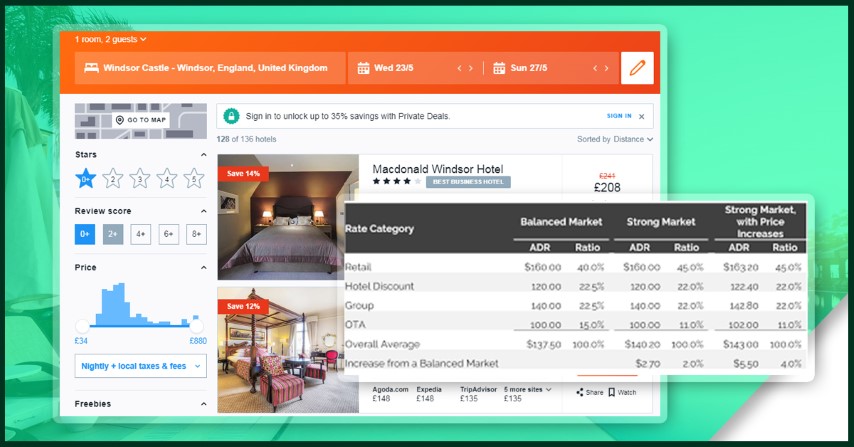Click the $137.50 overall average value
Image resolution: width=854 pixels, height=447 pixels.
coord(543,344)
